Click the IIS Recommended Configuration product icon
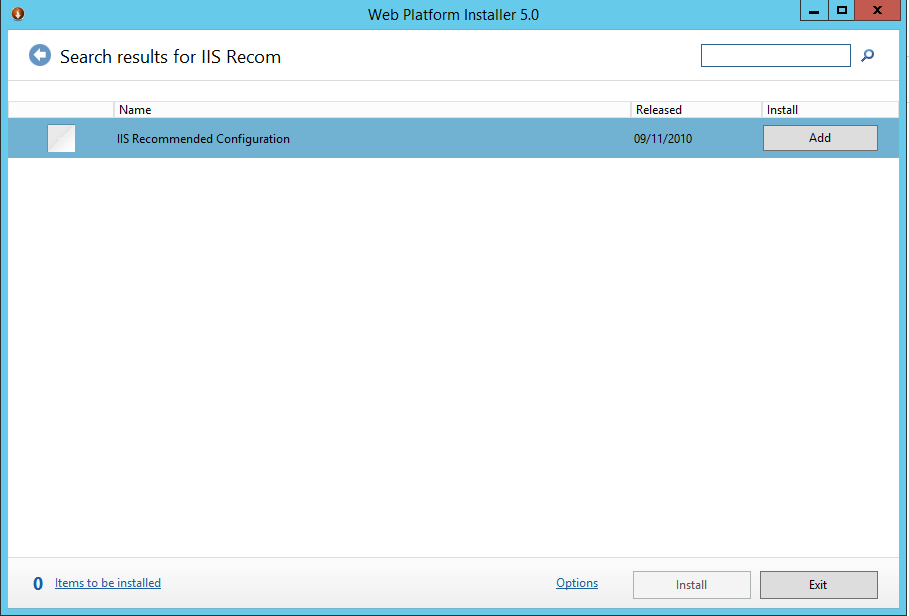Image resolution: width=909 pixels, height=616 pixels. click(61, 139)
